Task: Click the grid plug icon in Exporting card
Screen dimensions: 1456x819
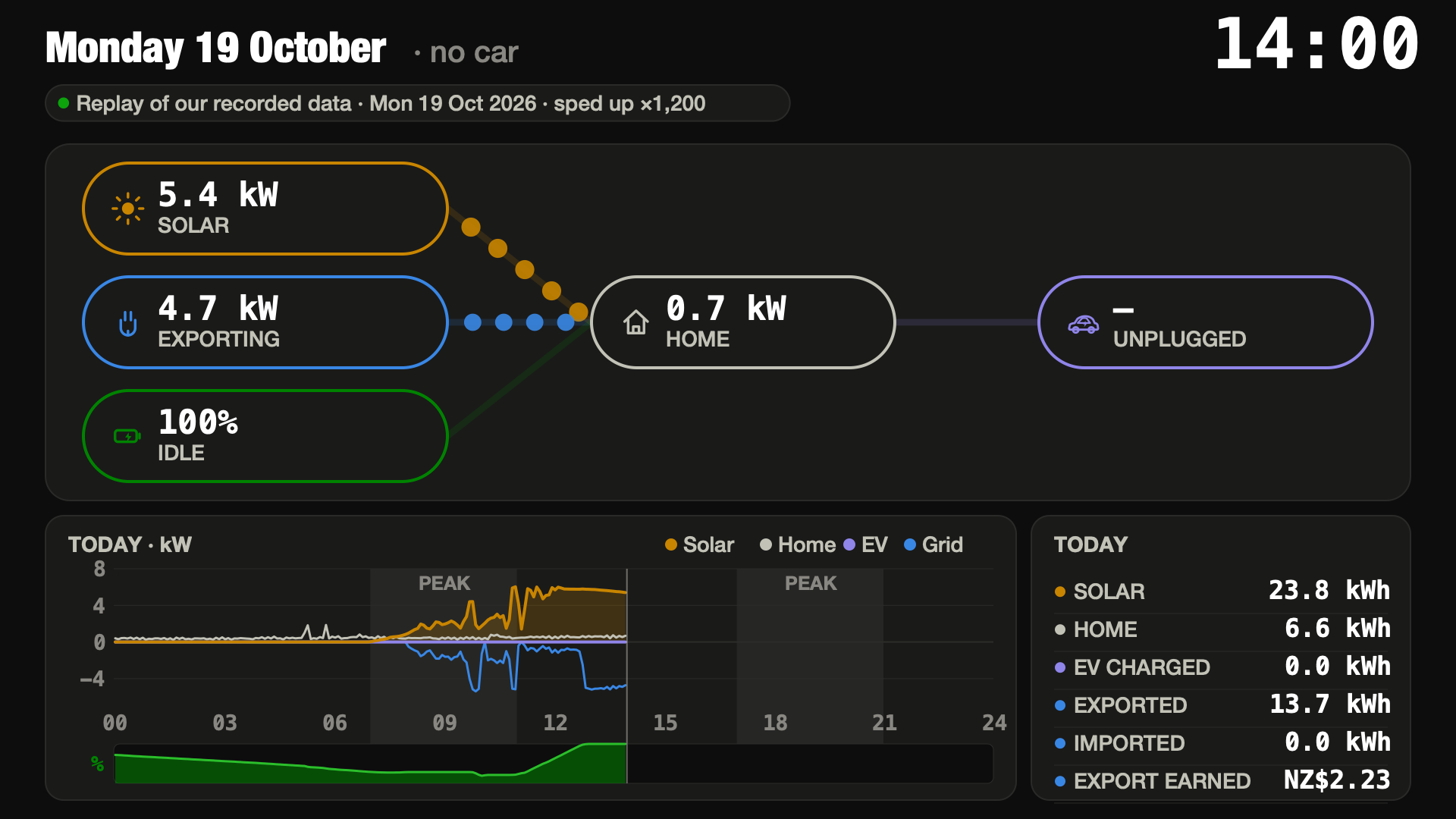Action: pyautogui.click(x=127, y=323)
